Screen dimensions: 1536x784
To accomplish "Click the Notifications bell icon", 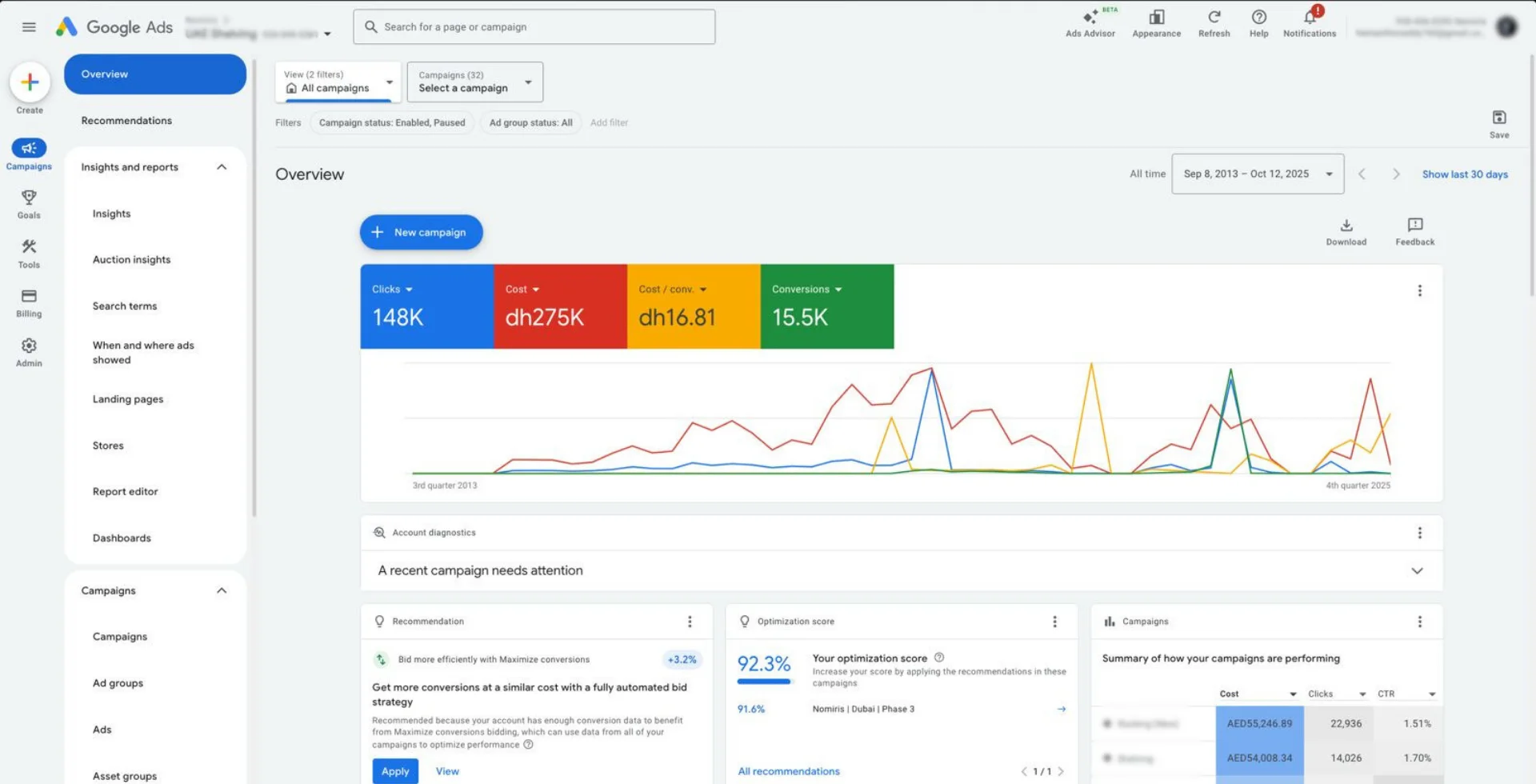I will (1310, 18).
